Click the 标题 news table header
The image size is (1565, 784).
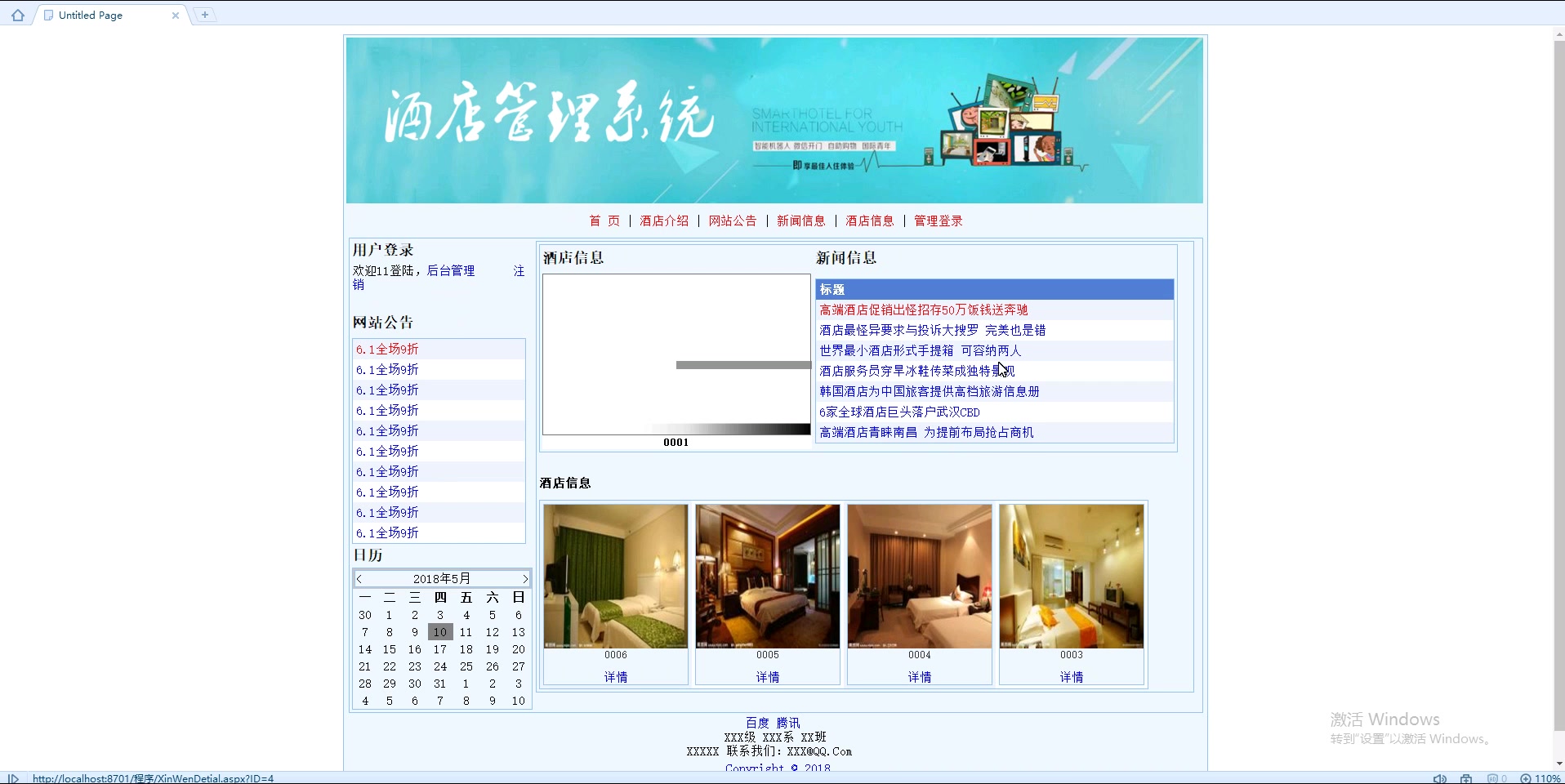[x=994, y=289]
